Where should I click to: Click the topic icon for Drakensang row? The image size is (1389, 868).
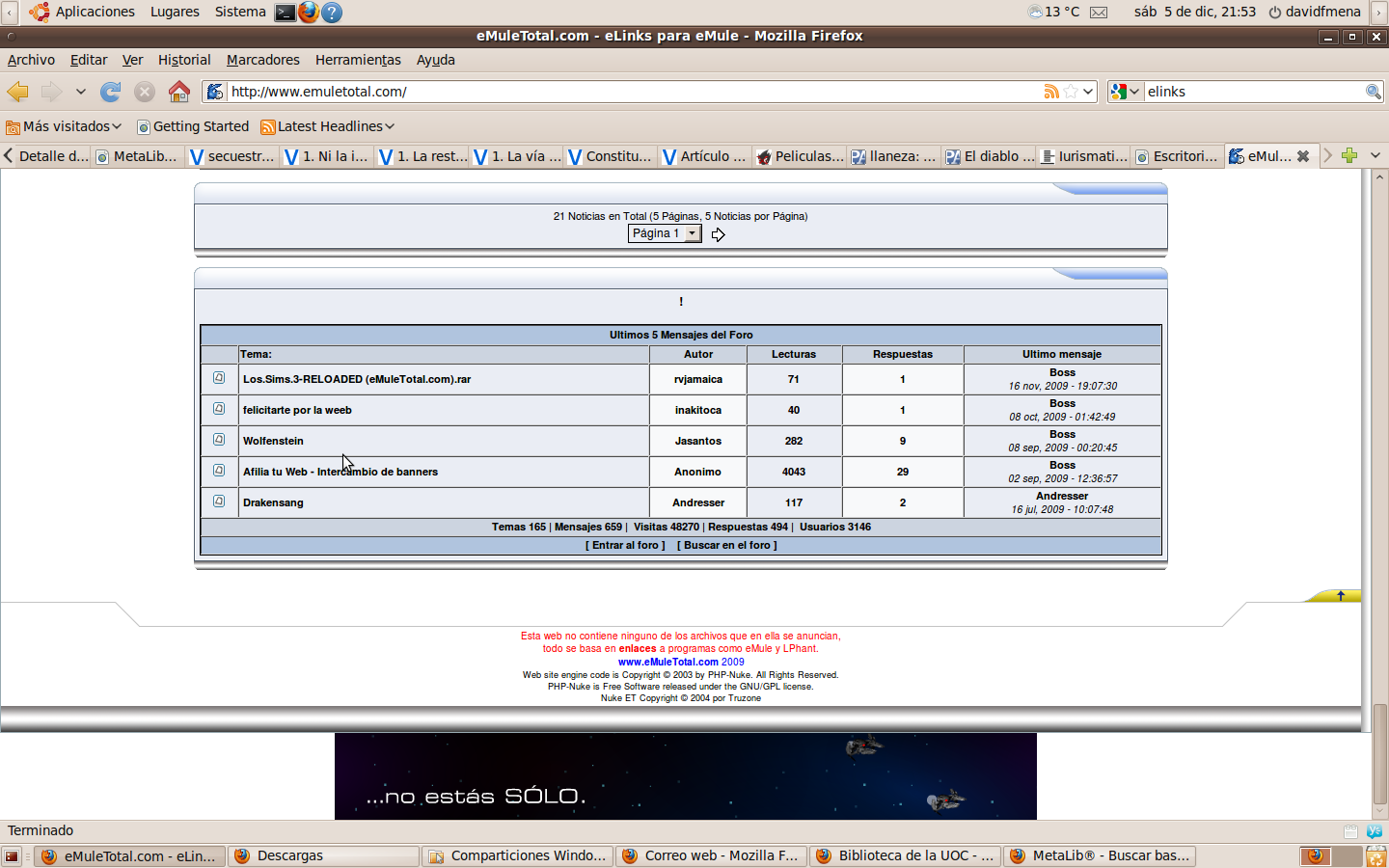tap(219, 502)
